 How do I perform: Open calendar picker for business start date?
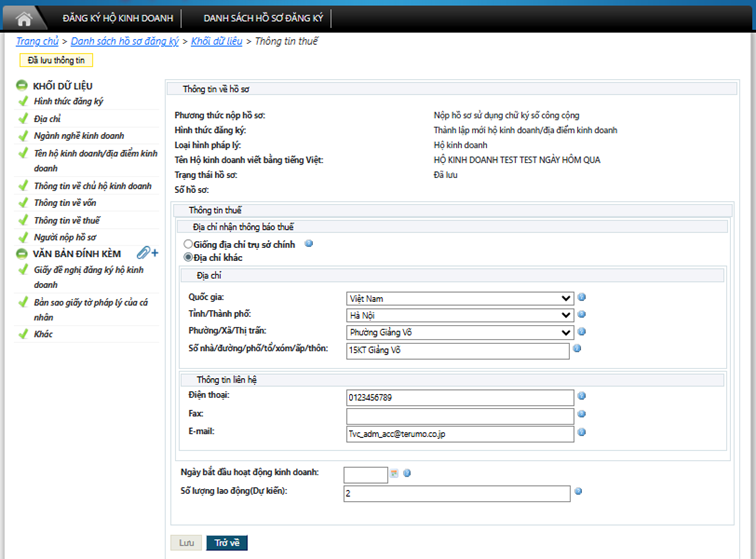(x=395, y=473)
